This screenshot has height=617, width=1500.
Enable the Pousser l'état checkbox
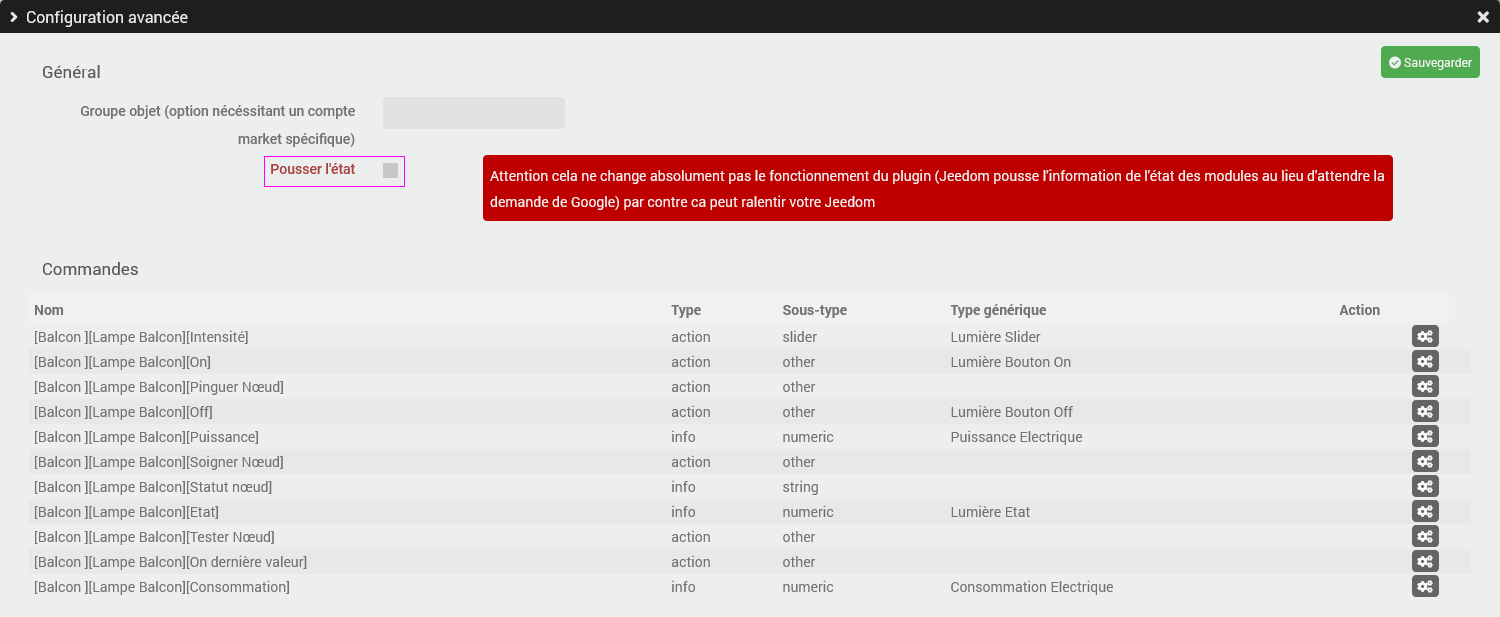tap(390, 171)
